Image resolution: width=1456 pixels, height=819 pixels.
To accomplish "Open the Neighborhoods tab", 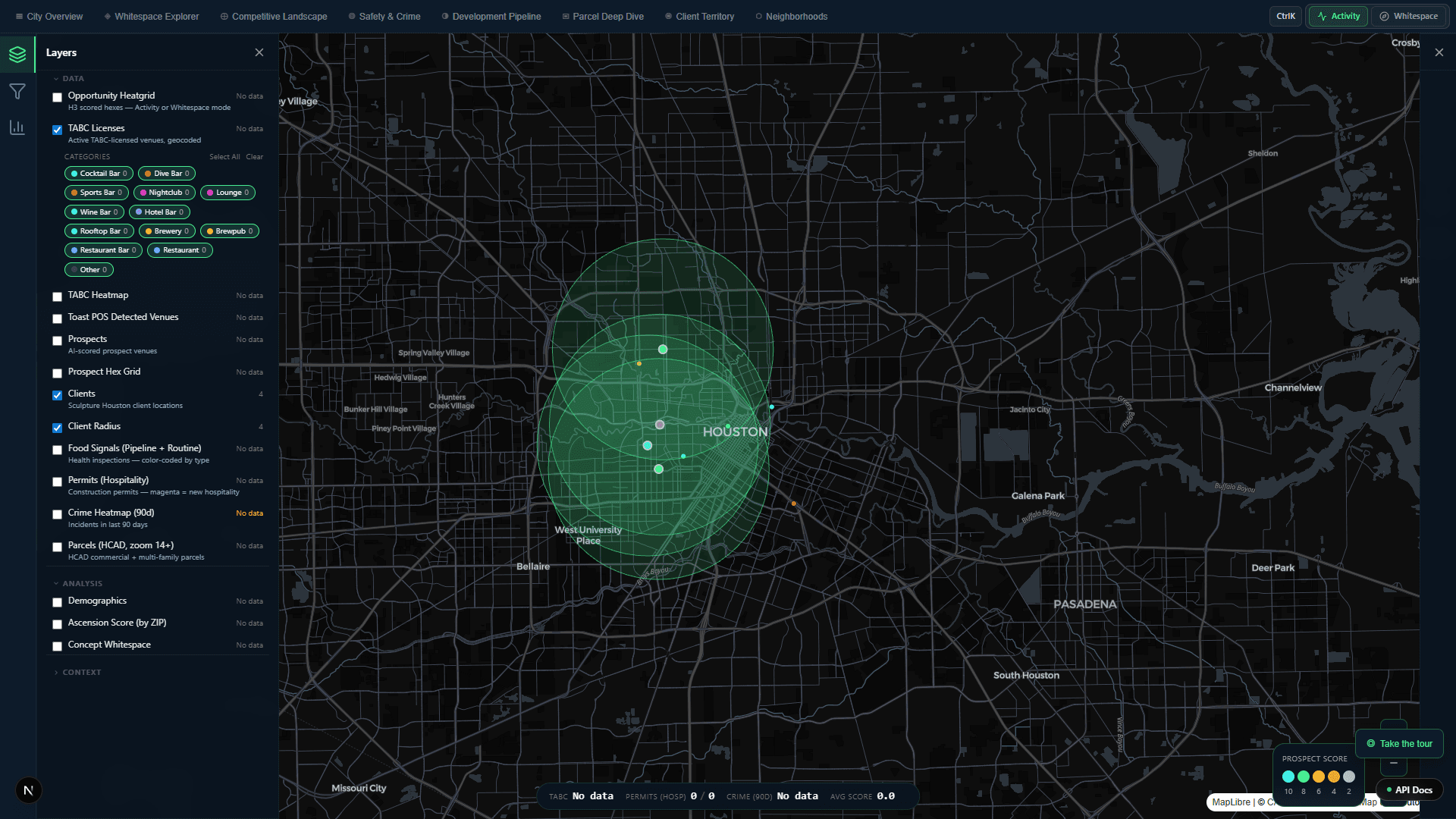I will tap(792, 17).
